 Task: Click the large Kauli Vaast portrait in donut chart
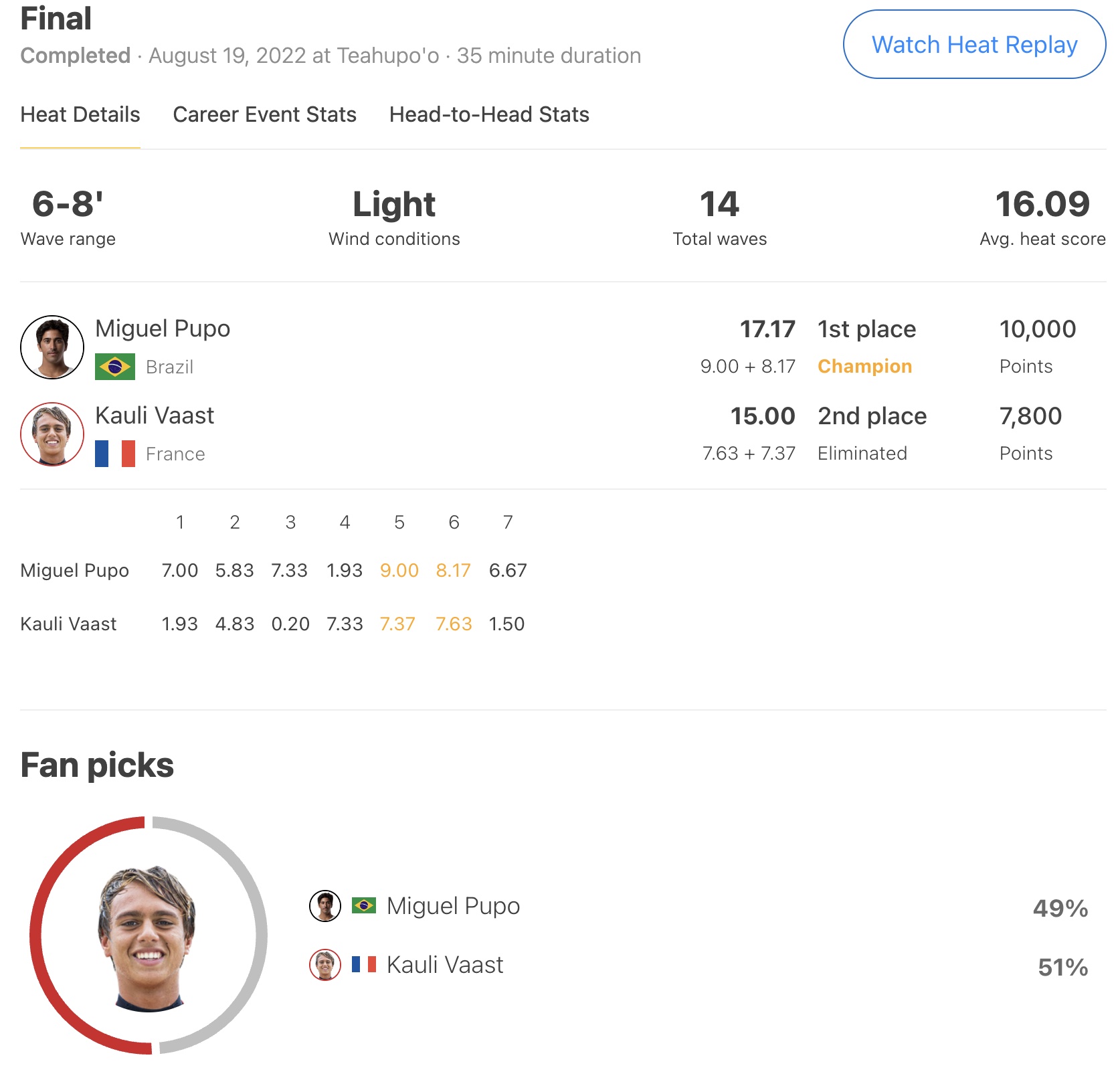(148, 937)
